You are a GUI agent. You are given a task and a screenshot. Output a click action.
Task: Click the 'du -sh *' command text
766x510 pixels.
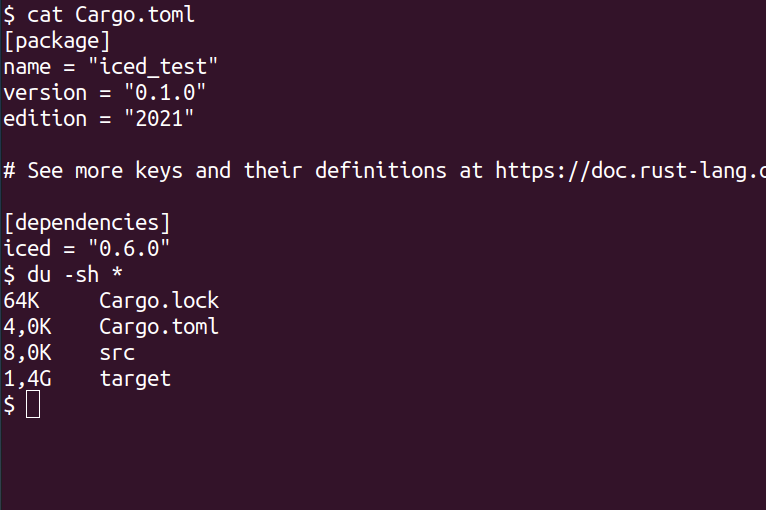coord(75,275)
